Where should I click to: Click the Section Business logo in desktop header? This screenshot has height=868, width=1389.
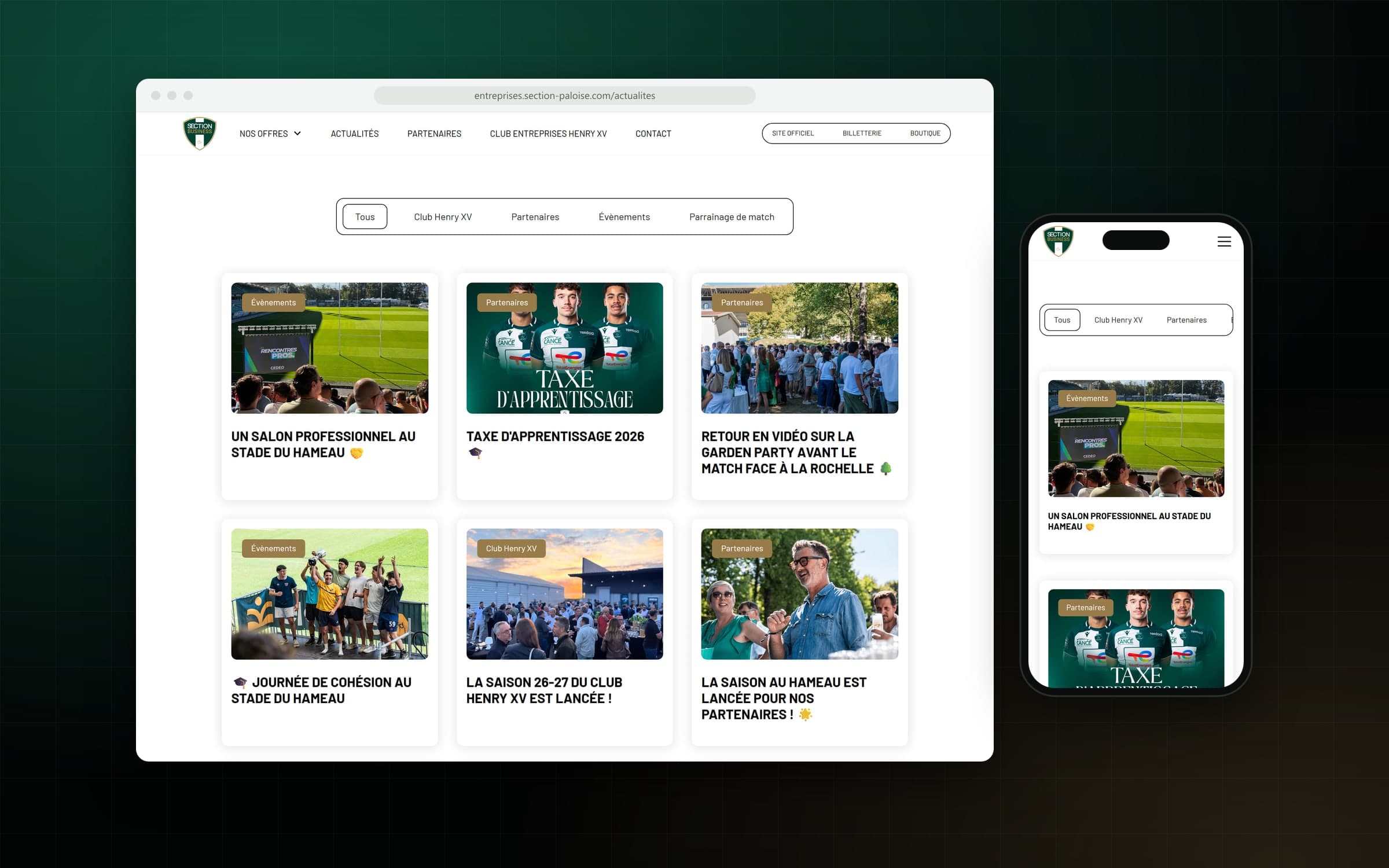200,133
